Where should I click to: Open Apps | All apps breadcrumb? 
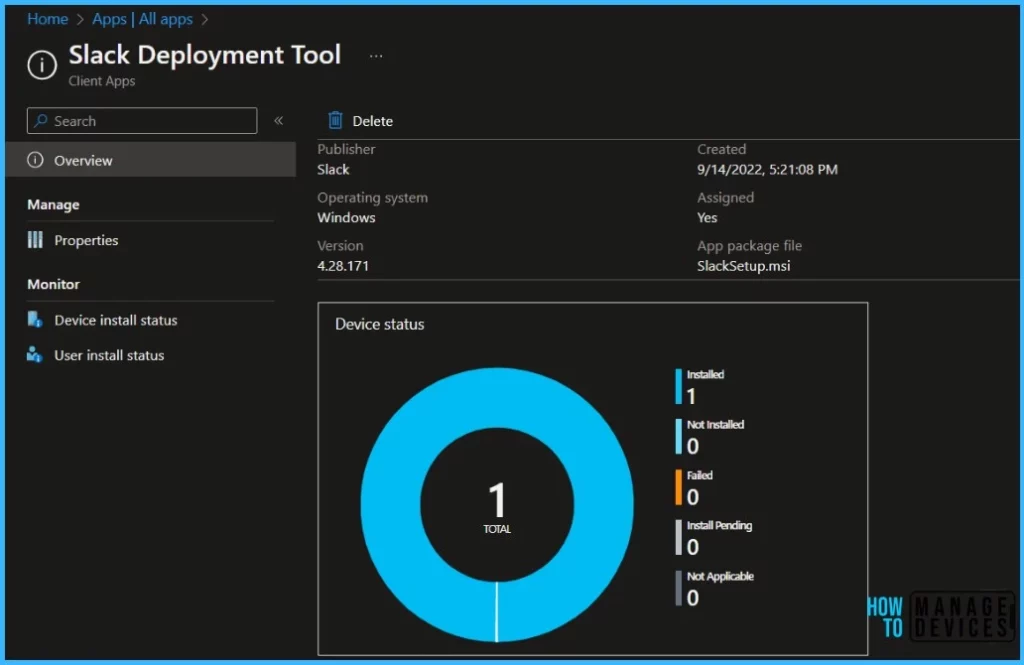(142, 19)
